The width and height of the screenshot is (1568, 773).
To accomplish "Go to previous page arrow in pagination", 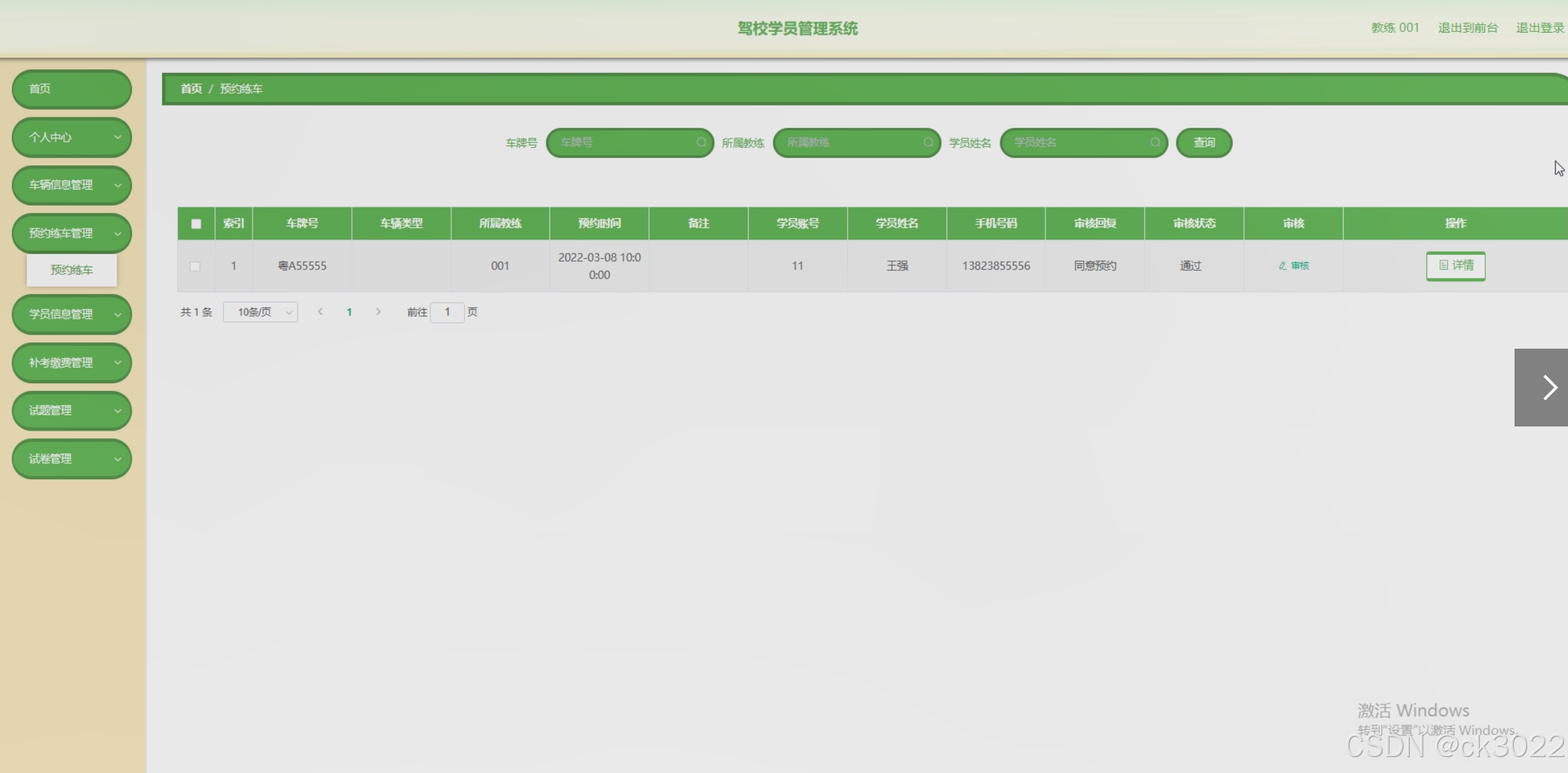I will [320, 312].
